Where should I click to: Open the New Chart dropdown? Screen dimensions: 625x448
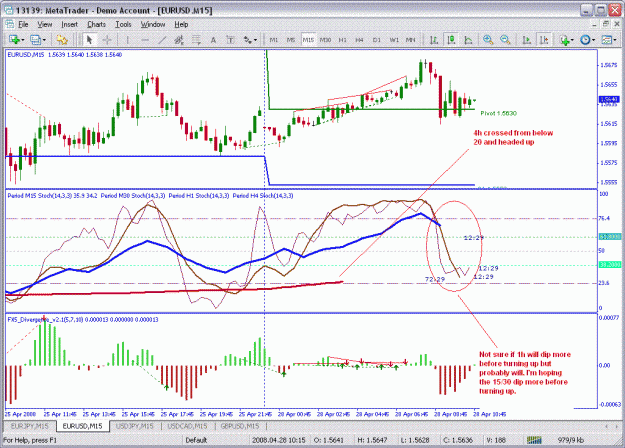[16, 40]
